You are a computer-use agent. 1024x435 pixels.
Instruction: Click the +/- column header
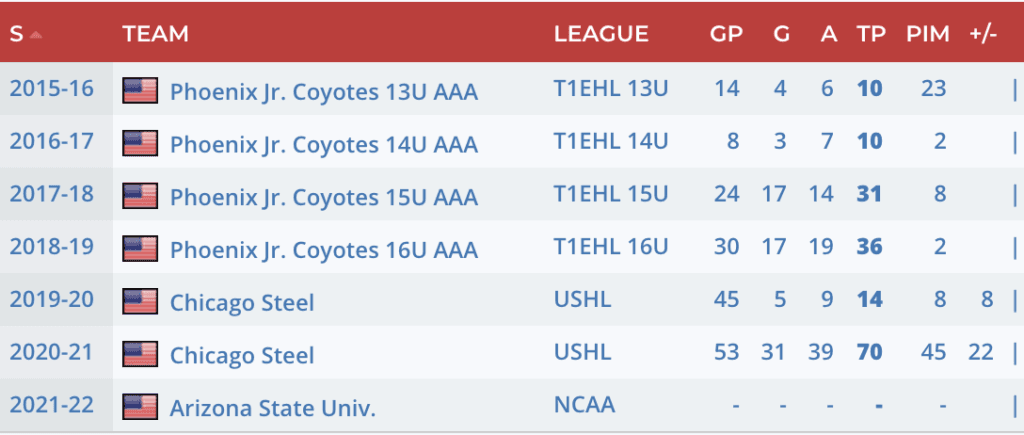982,34
